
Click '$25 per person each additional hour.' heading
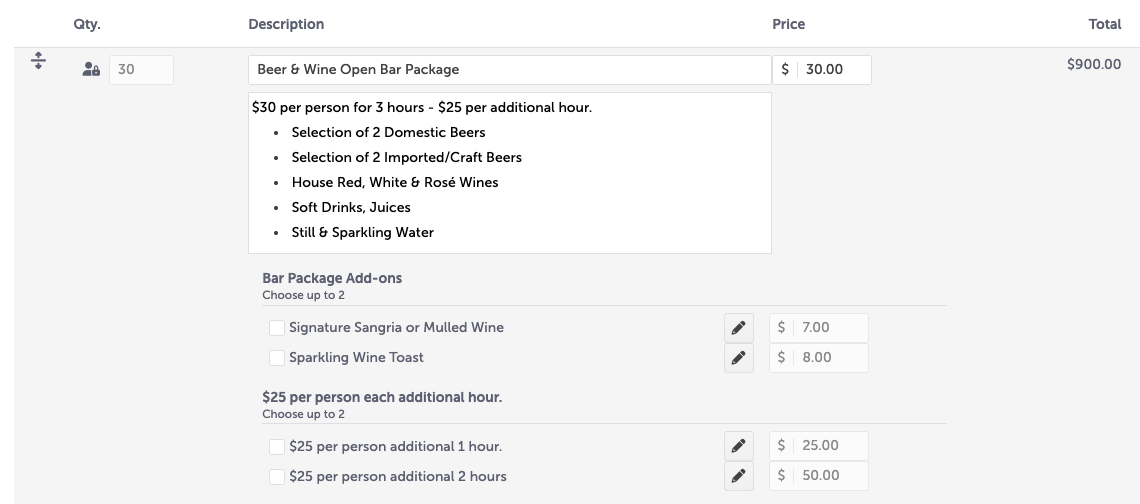pos(382,398)
